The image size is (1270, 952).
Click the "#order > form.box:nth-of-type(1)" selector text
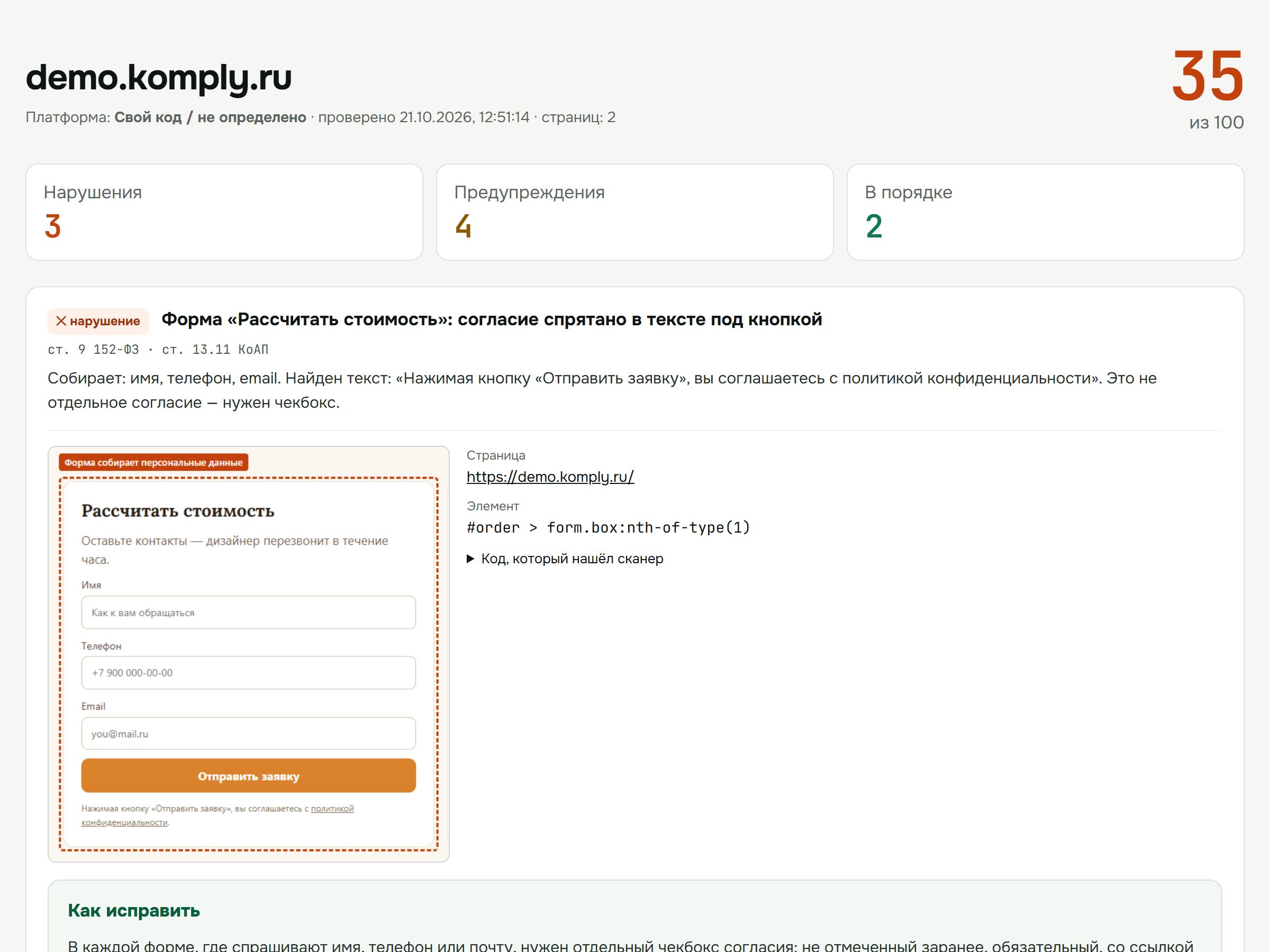[x=608, y=527]
